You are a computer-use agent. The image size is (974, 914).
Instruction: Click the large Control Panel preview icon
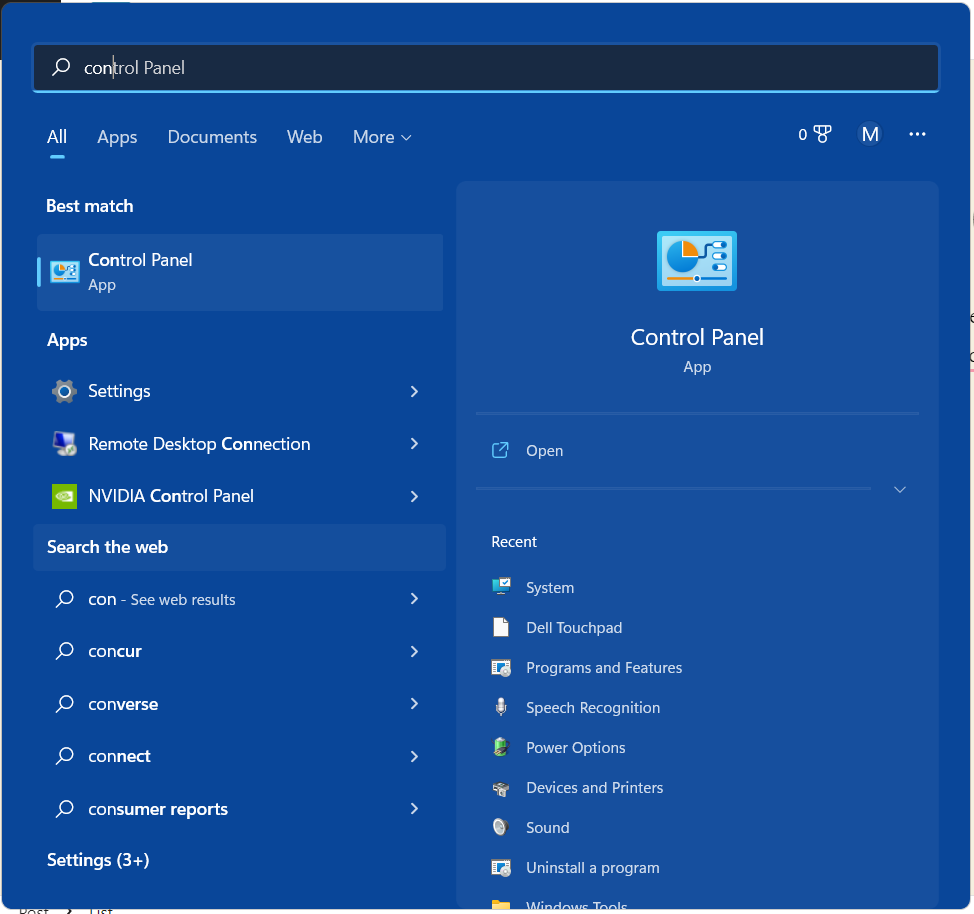[696, 261]
